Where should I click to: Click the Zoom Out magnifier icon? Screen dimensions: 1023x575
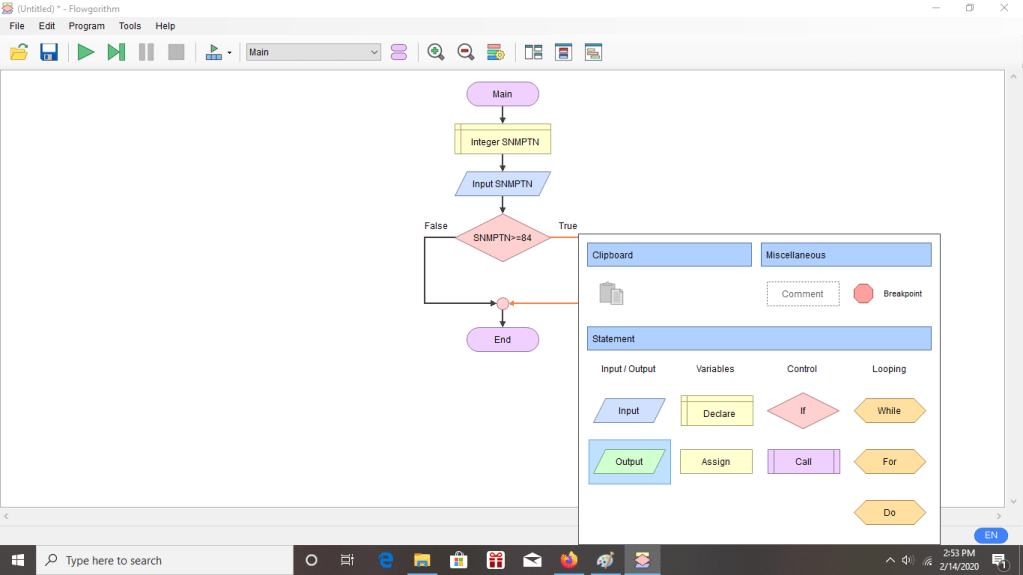click(465, 52)
